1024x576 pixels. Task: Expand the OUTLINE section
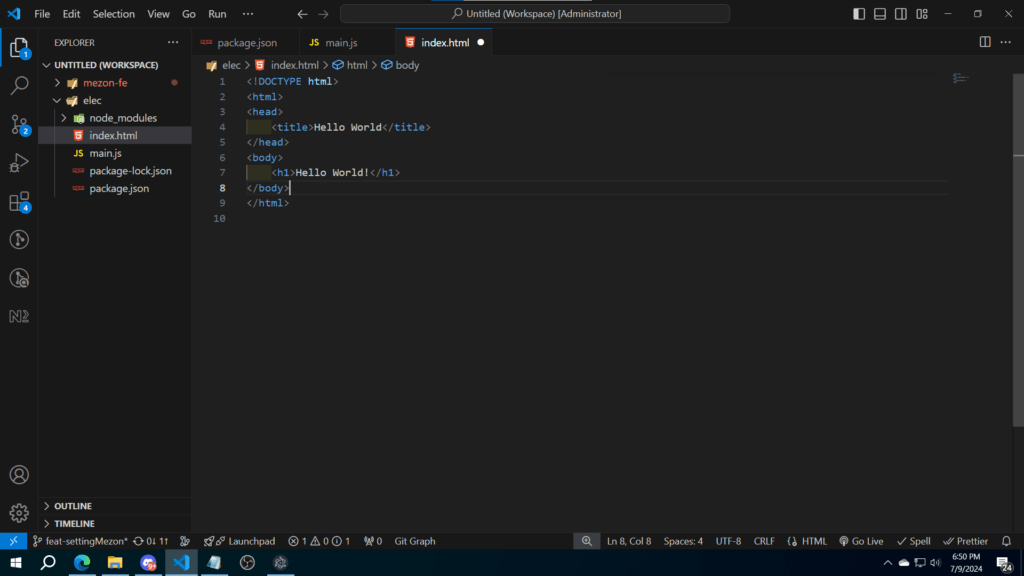click(72, 506)
